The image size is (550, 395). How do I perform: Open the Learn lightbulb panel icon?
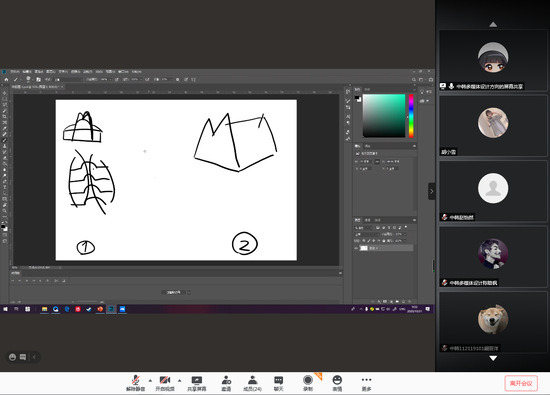pos(422,92)
